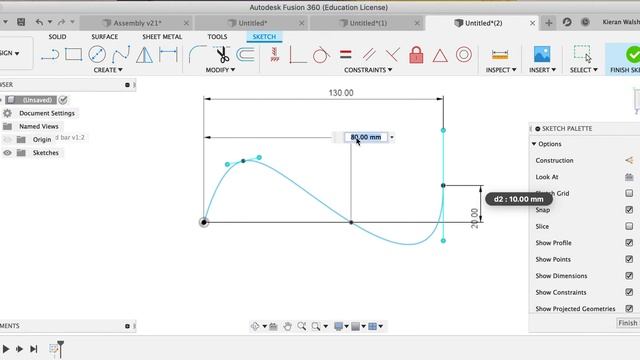This screenshot has width=640, height=360.
Task: Apply the Concentric constraint
Action: [464, 54]
